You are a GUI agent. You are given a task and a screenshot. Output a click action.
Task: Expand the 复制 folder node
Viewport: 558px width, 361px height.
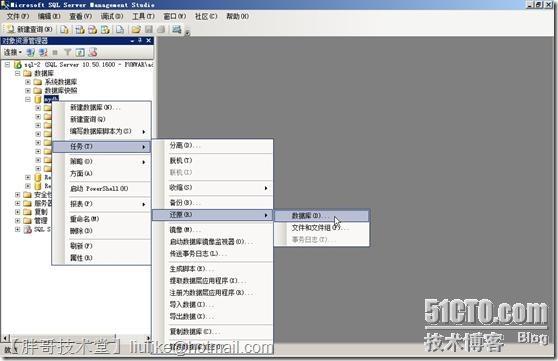pos(17,212)
